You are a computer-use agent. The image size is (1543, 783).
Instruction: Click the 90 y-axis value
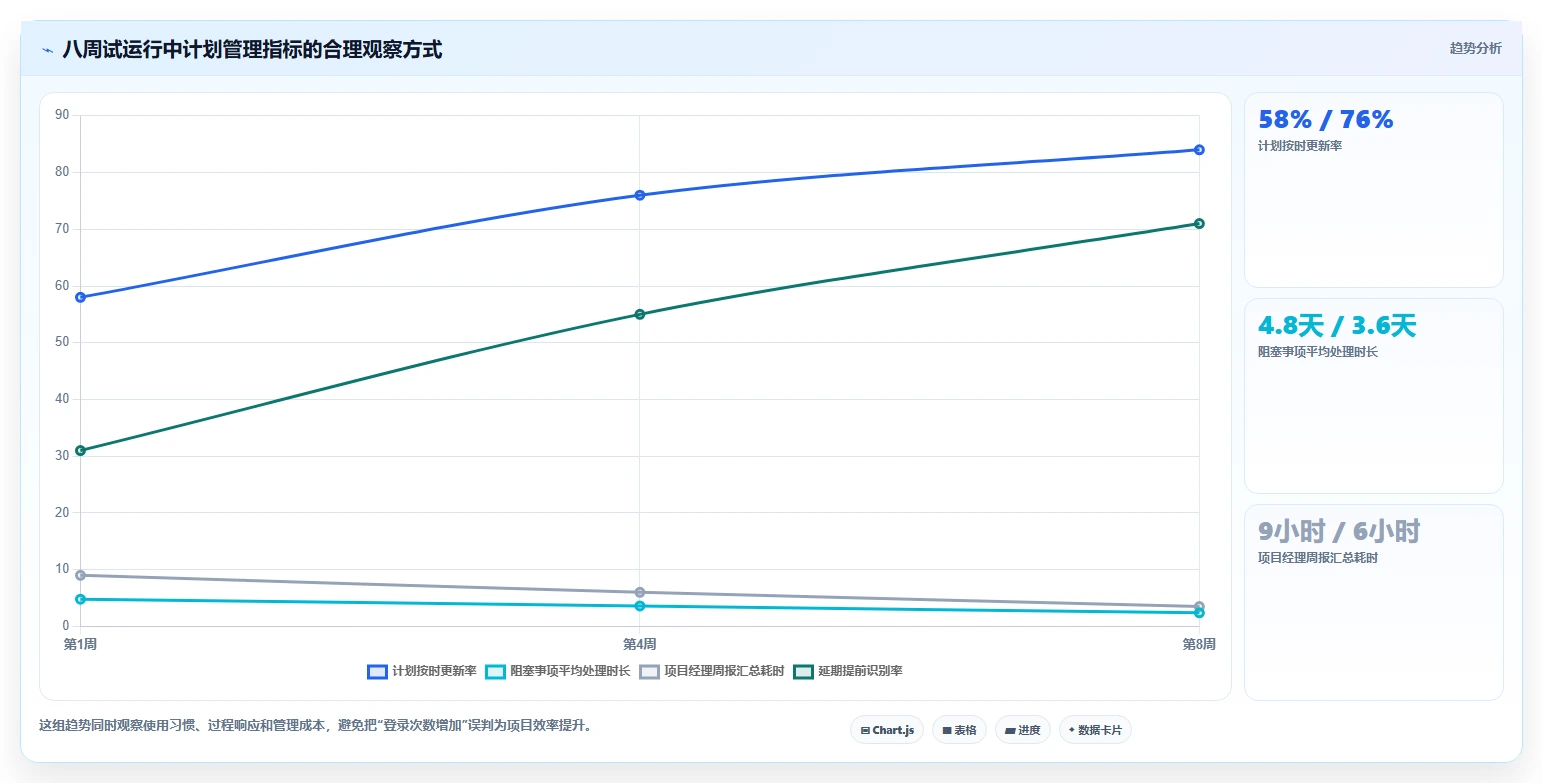(x=62, y=115)
